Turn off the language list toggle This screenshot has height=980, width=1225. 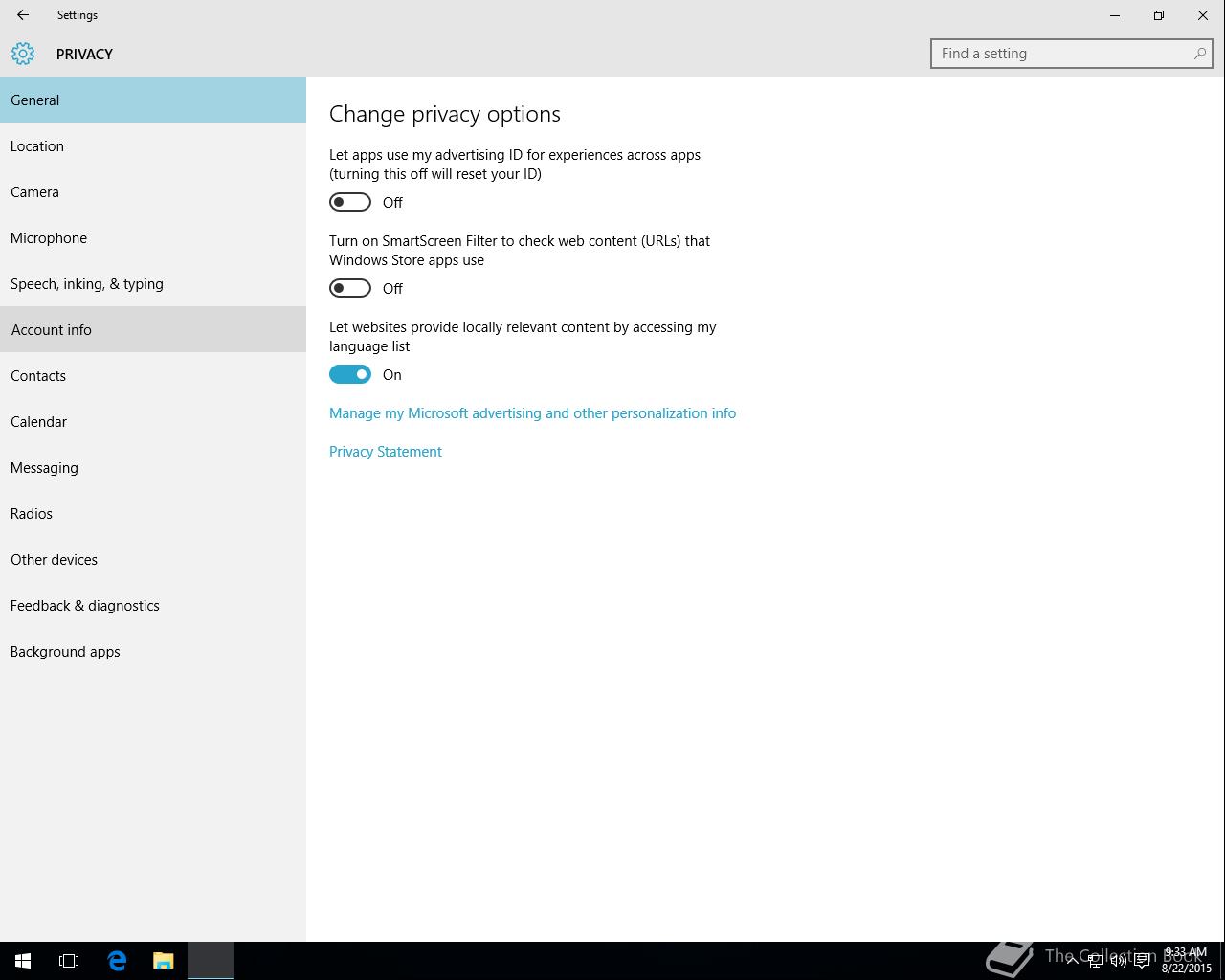coord(350,374)
